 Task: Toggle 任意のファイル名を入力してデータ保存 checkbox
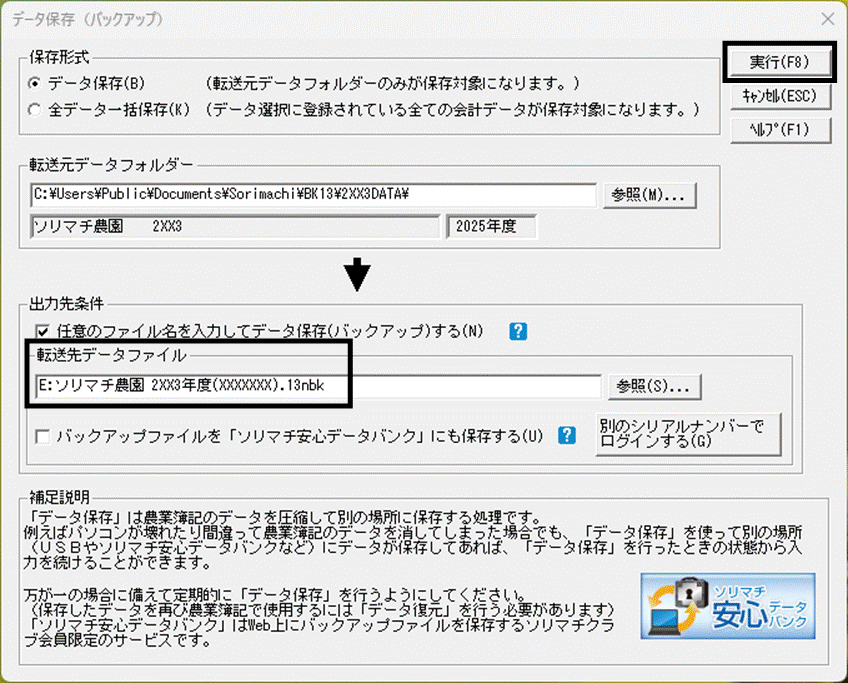tap(42, 331)
